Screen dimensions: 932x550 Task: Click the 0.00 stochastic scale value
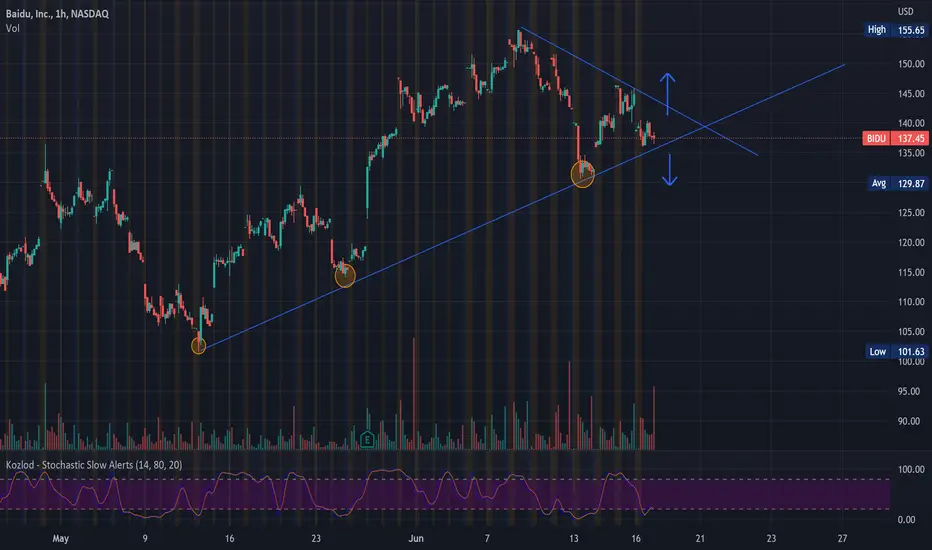(906, 520)
